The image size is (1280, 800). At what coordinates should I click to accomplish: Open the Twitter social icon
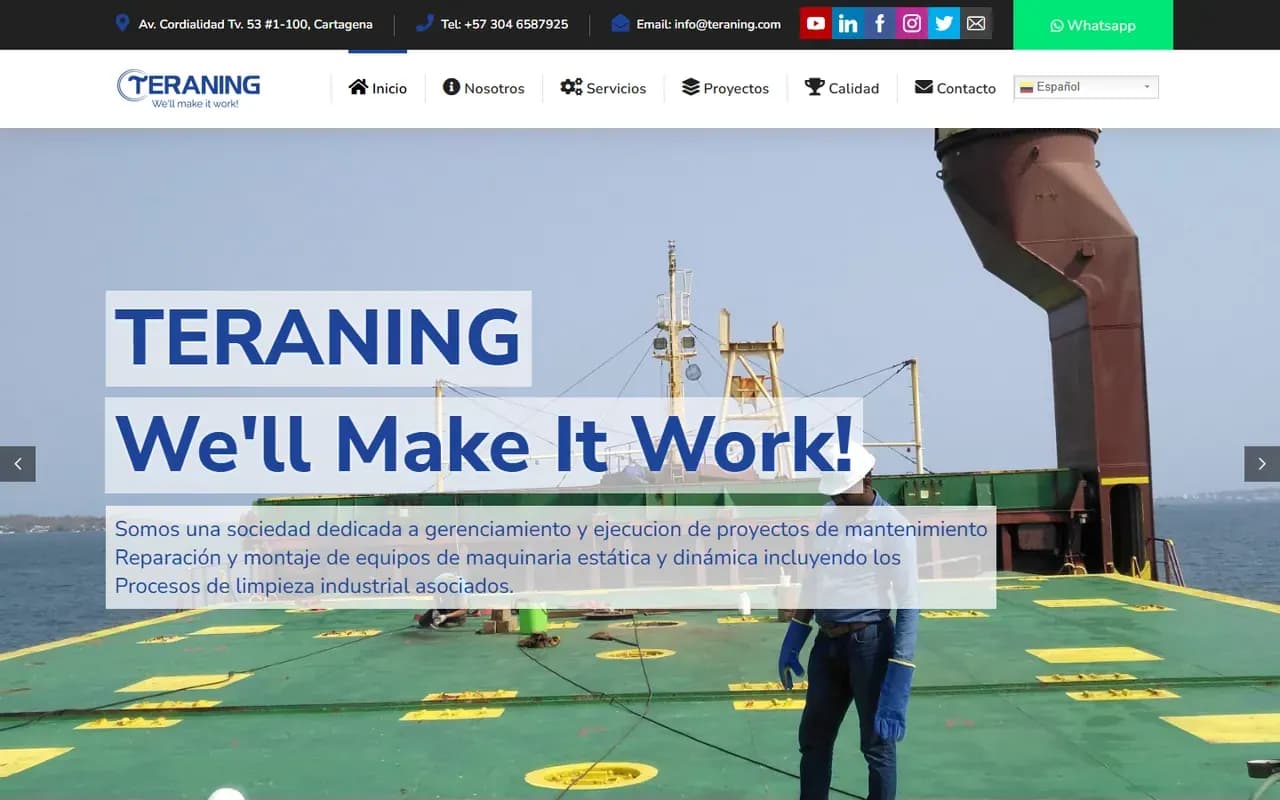click(944, 23)
